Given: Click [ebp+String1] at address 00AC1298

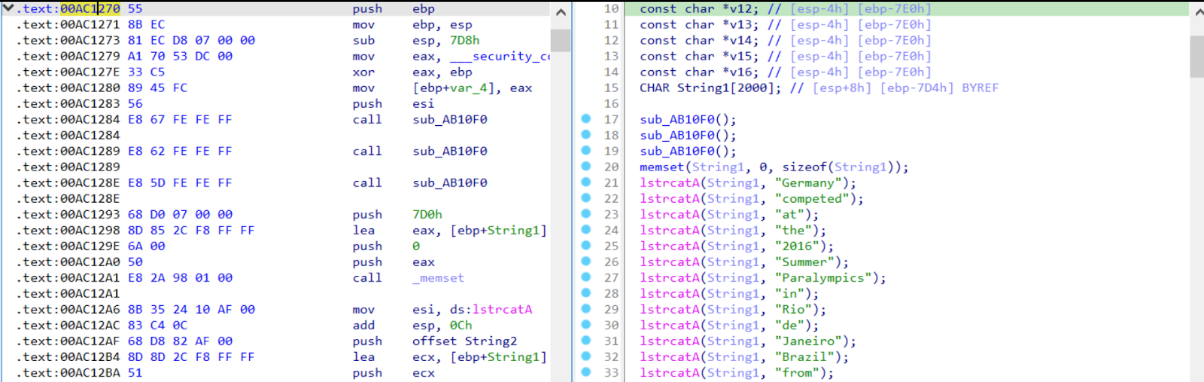Looking at the screenshot, I should tap(497, 231).
